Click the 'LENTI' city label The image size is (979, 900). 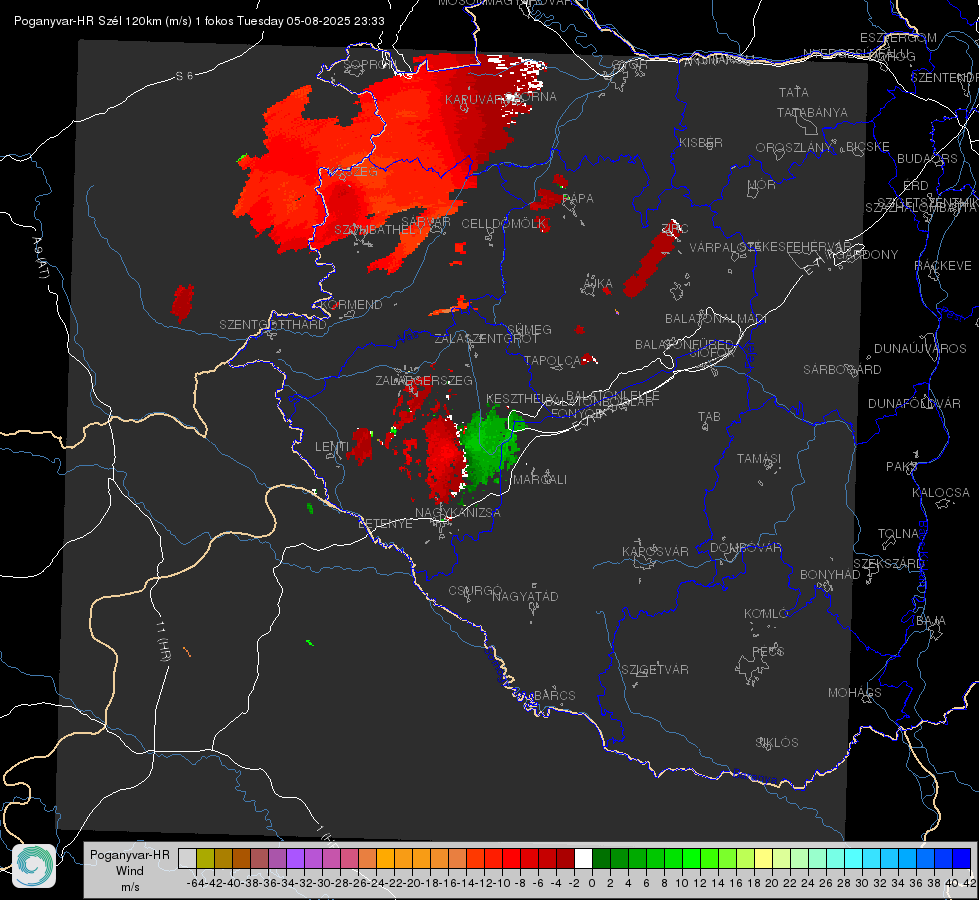pos(332,447)
